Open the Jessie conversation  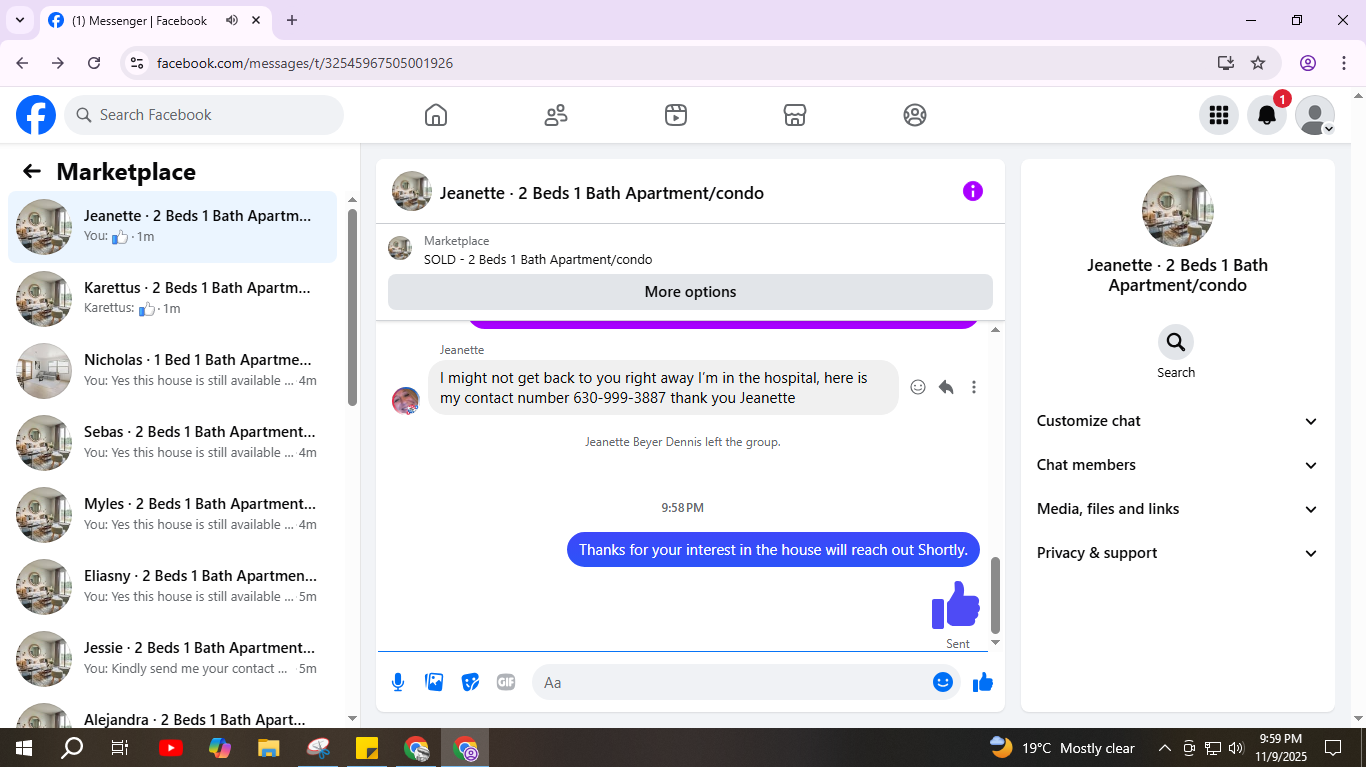coord(173,659)
